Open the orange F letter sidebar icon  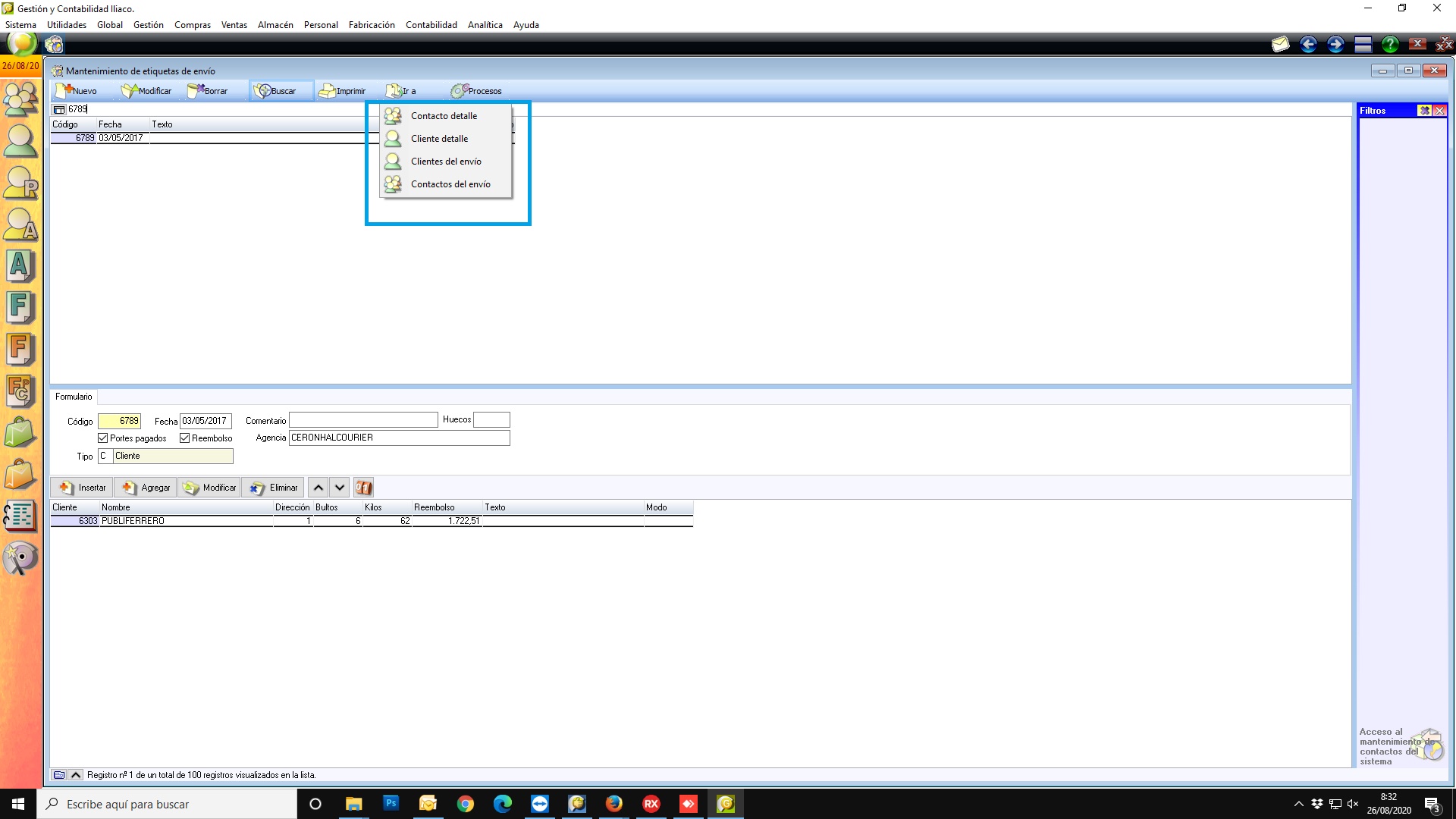point(20,349)
